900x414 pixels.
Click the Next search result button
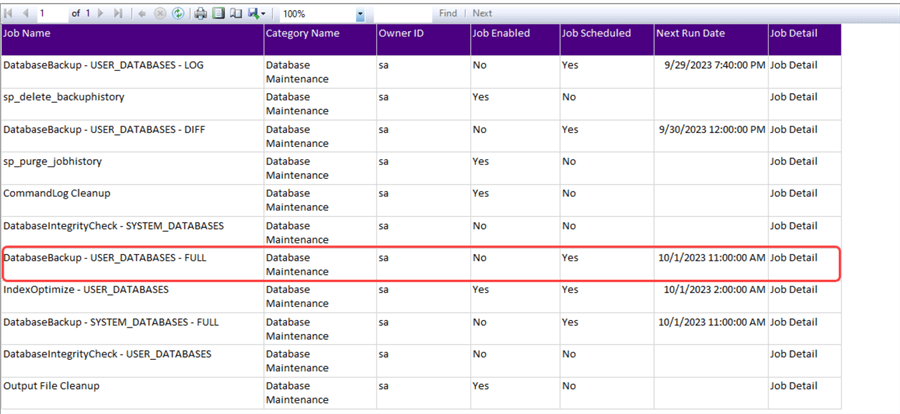(x=482, y=13)
